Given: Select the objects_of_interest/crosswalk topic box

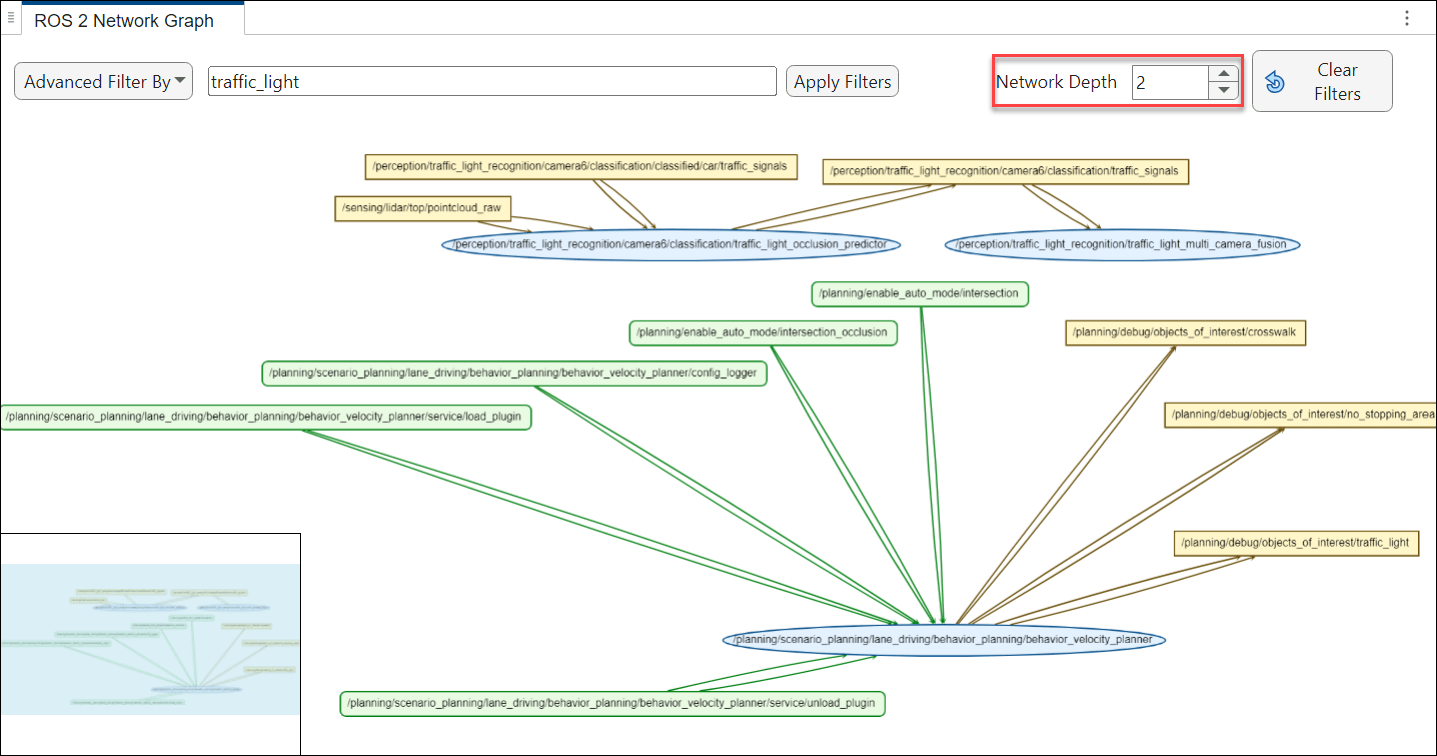Looking at the screenshot, I should (1185, 333).
